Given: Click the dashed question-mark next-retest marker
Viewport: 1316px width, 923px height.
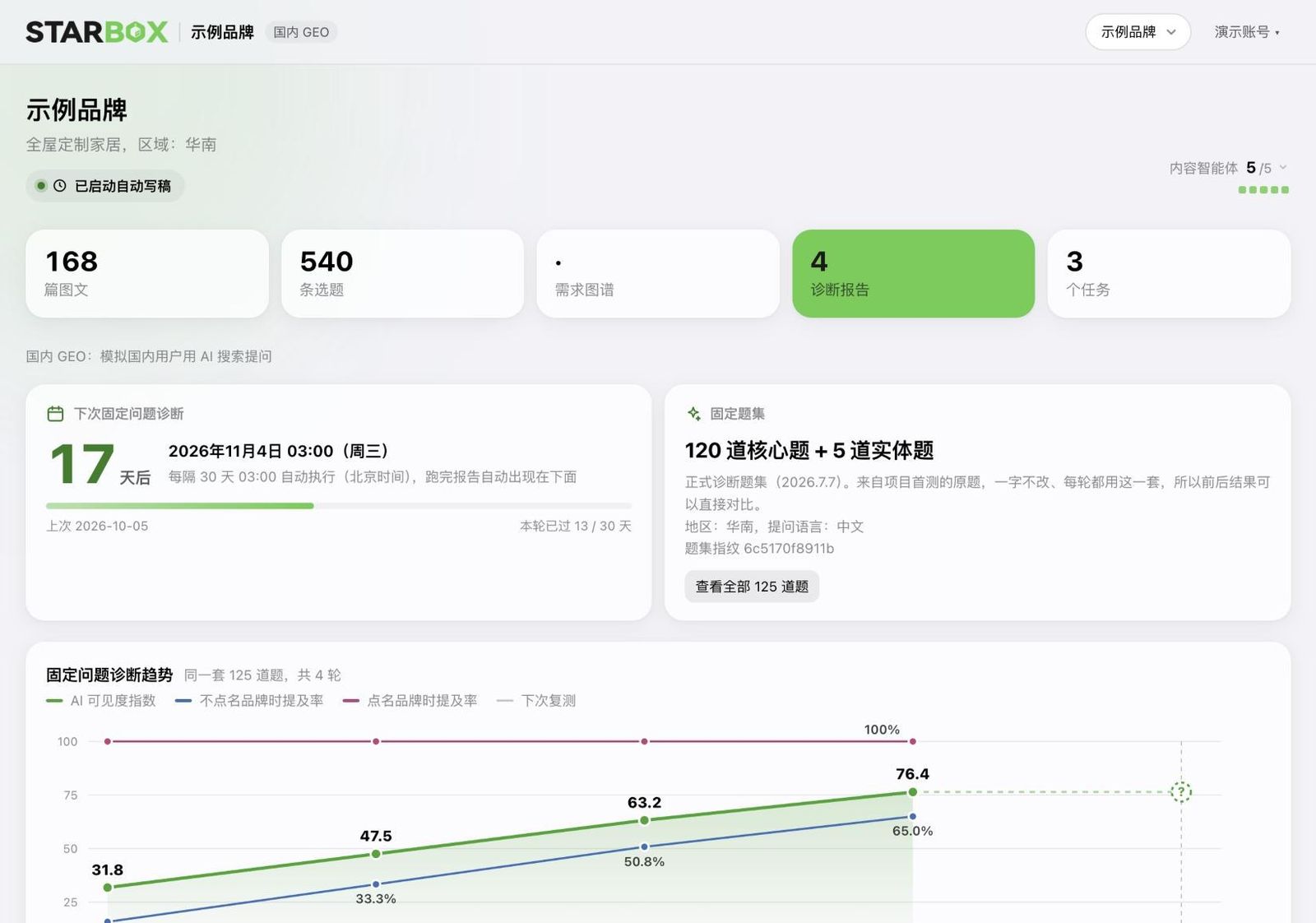Looking at the screenshot, I should [1181, 792].
